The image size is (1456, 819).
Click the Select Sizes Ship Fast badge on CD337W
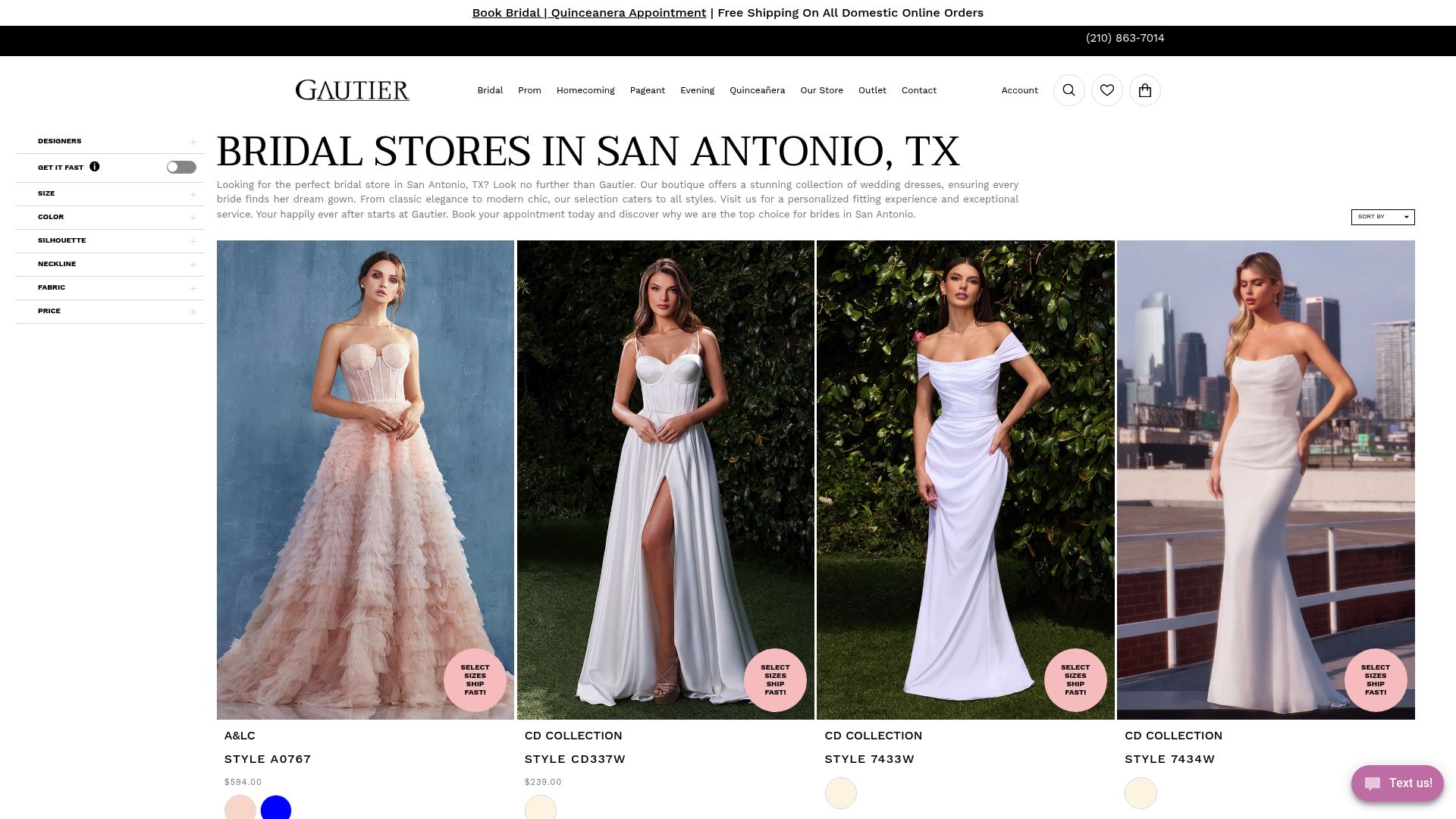click(775, 680)
